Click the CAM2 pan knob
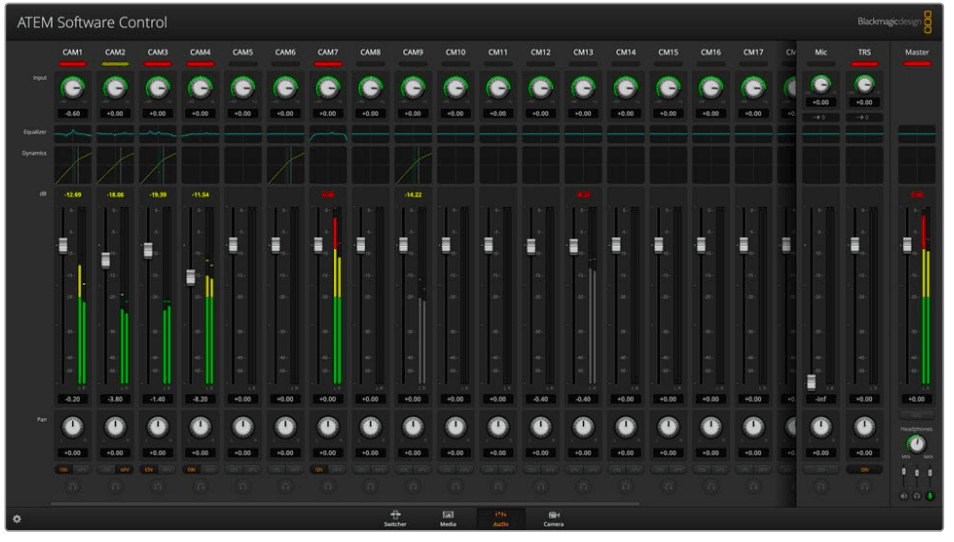Viewport: 954px width, 542px height. click(x=115, y=427)
